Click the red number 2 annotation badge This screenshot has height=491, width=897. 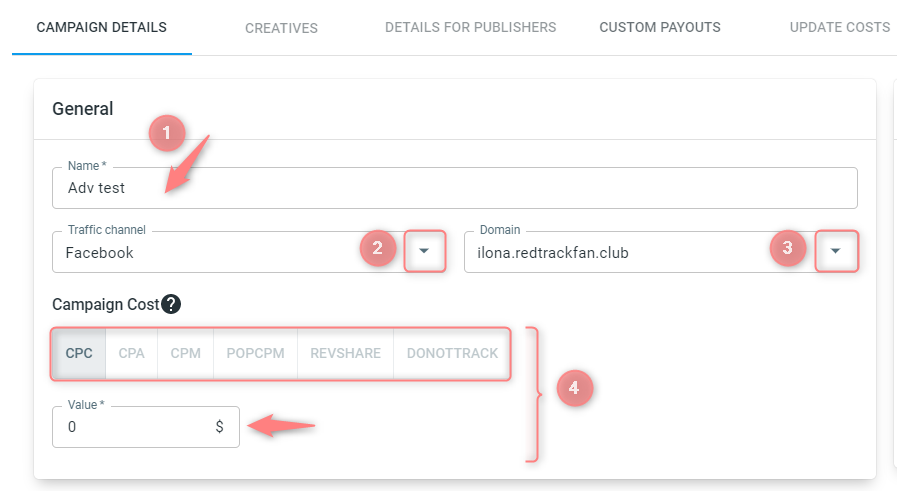(378, 248)
